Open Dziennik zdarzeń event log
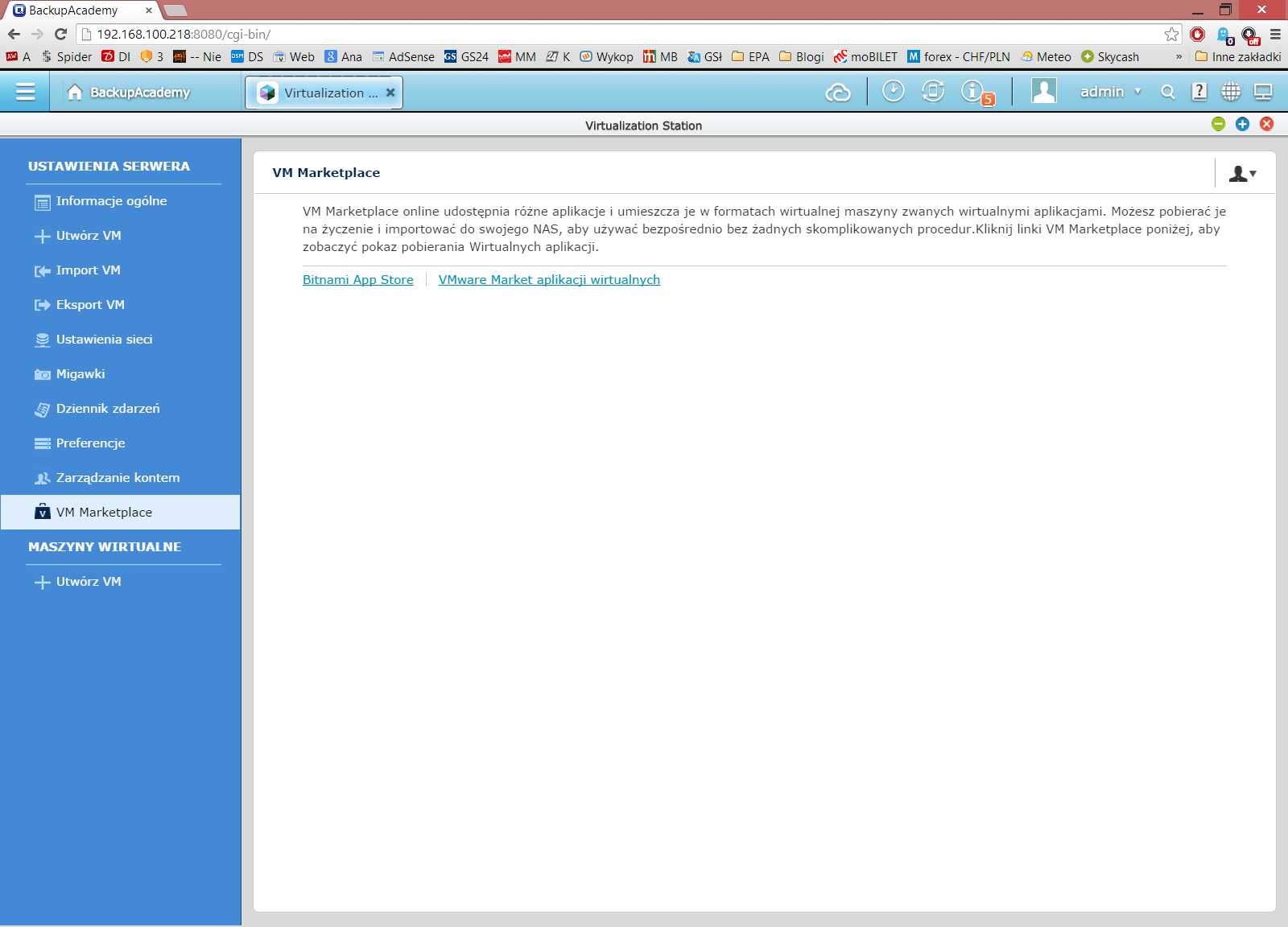The height and width of the screenshot is (927, 1288). pyautogui.click(x=121, y=409)
